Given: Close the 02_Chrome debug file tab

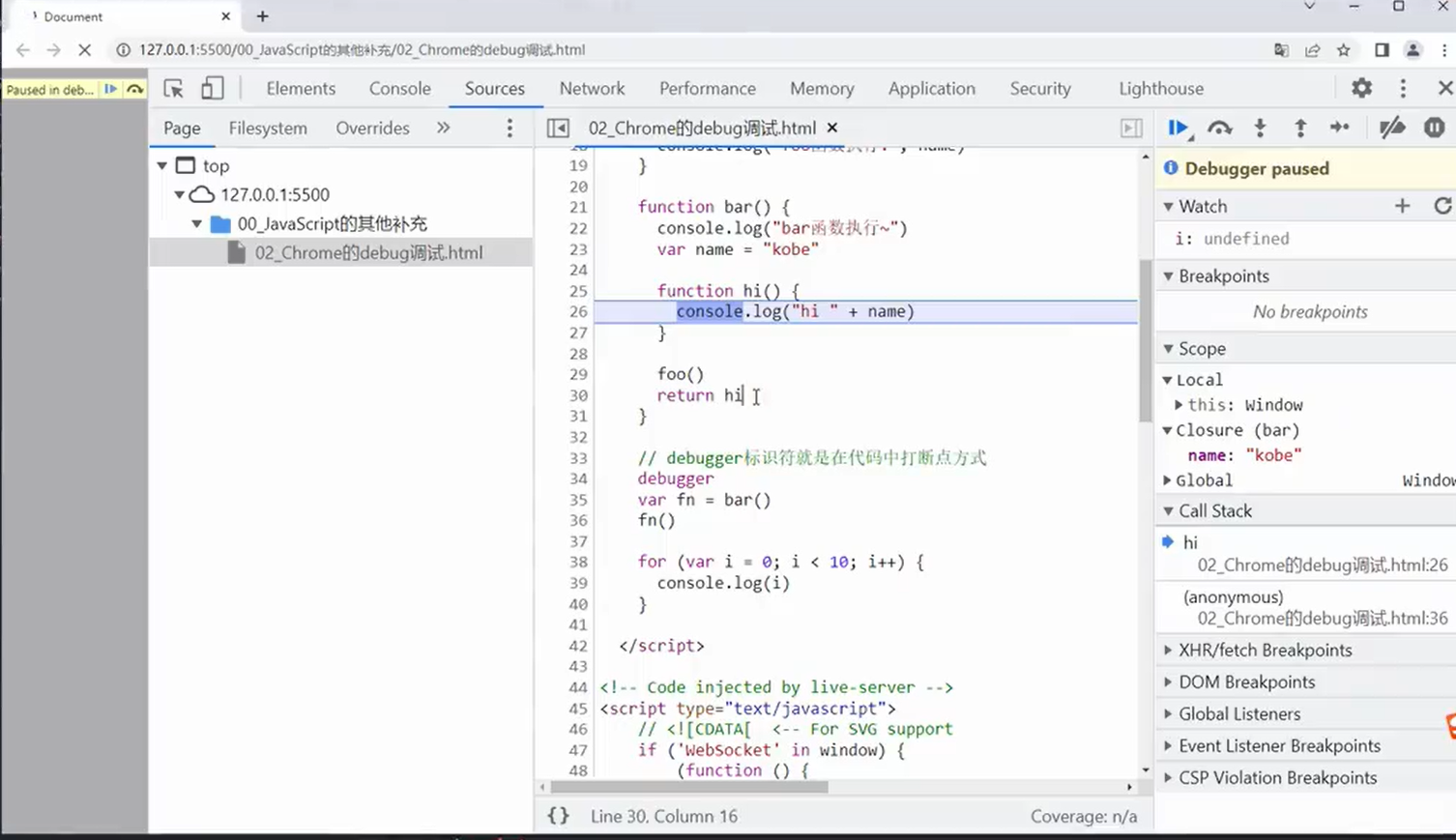Looking at the screenshot, I should (831, 128).
